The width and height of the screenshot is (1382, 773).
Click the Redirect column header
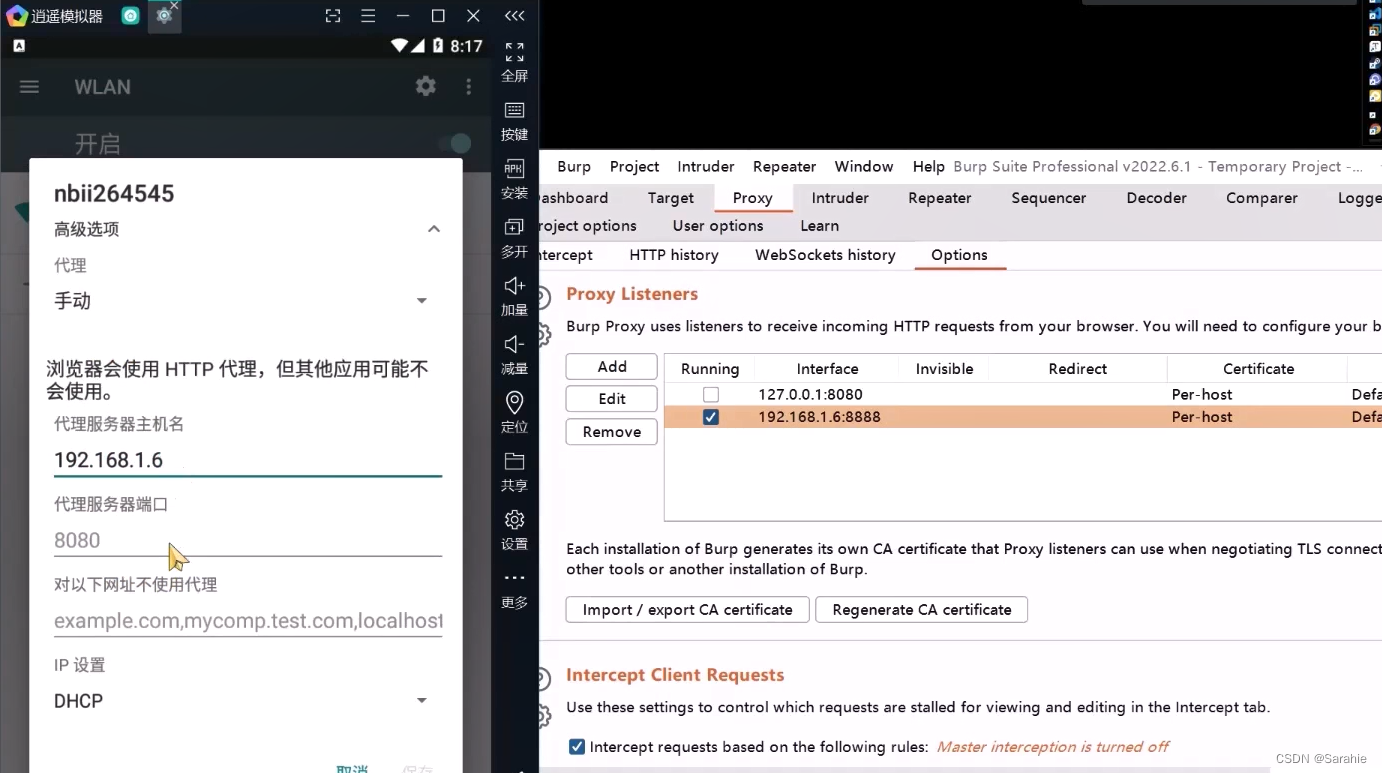tap(1077, 369)
